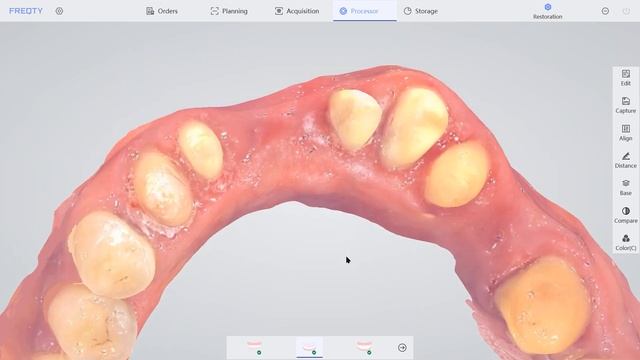Image resolution: width=640 pixels, height=360 pixels.
Task: Choose the Base tool
Action: point(626,188)
